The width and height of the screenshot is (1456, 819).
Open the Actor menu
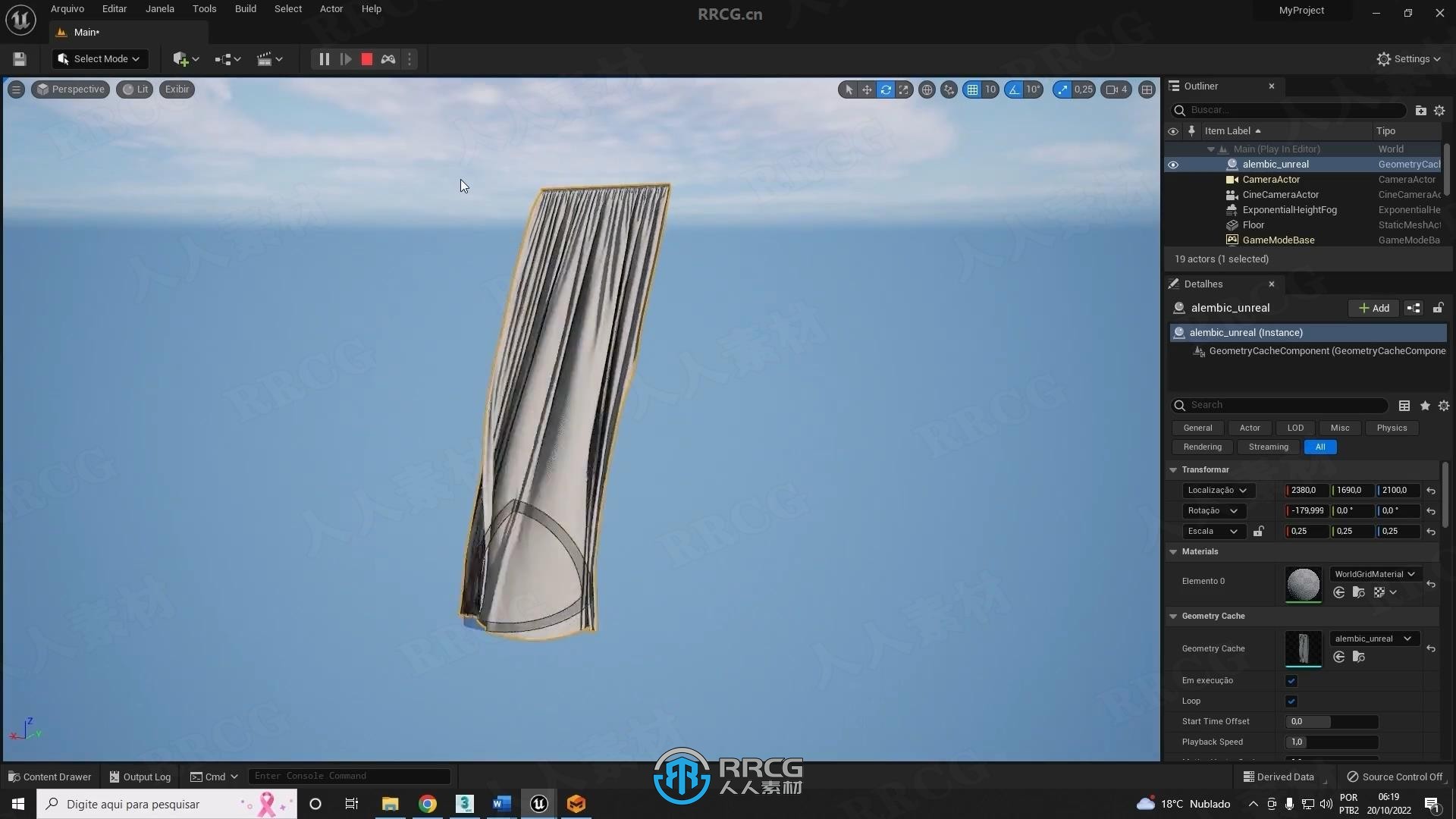(x=330, y=8)
